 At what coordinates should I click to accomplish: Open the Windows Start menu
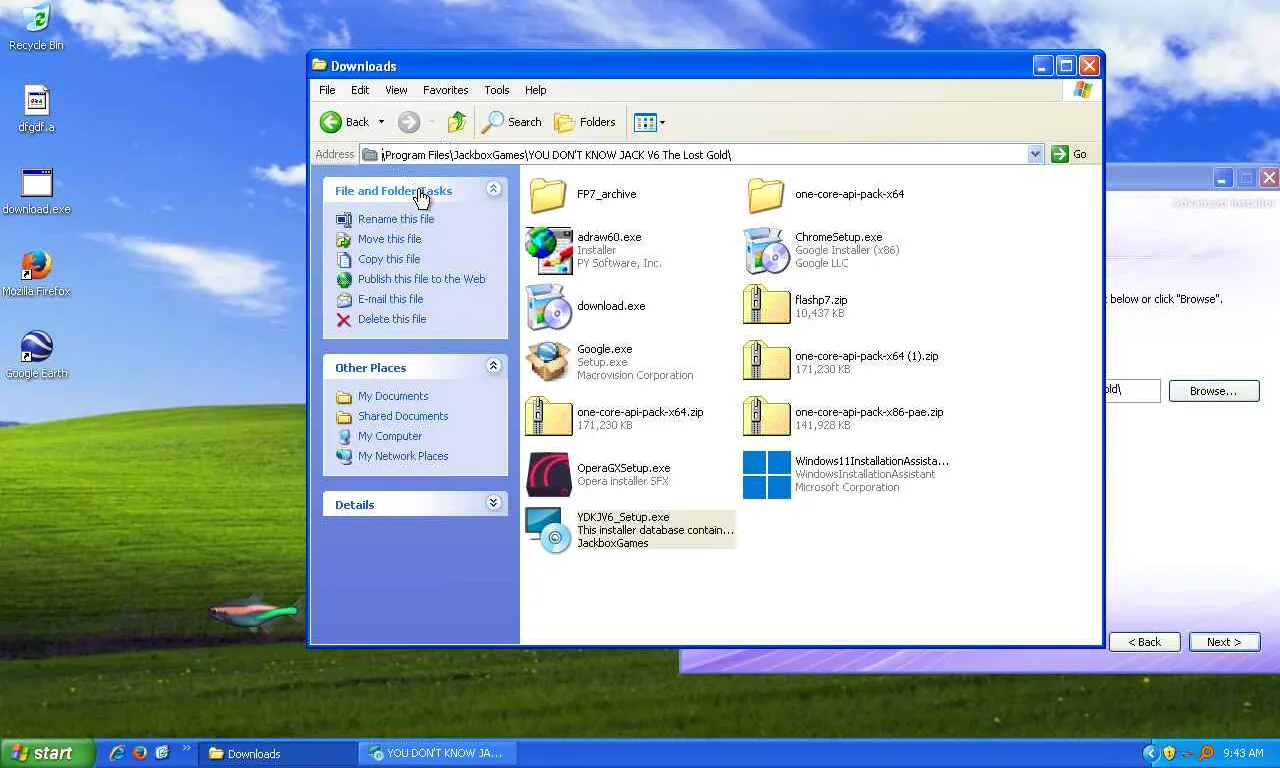(47, 753)
